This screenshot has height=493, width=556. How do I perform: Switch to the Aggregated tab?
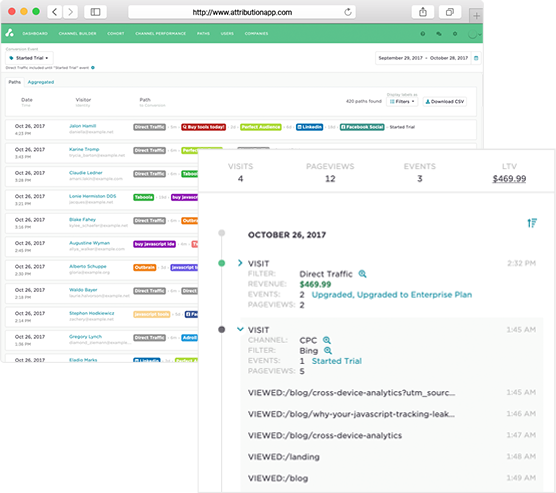(x=41, y=82)
